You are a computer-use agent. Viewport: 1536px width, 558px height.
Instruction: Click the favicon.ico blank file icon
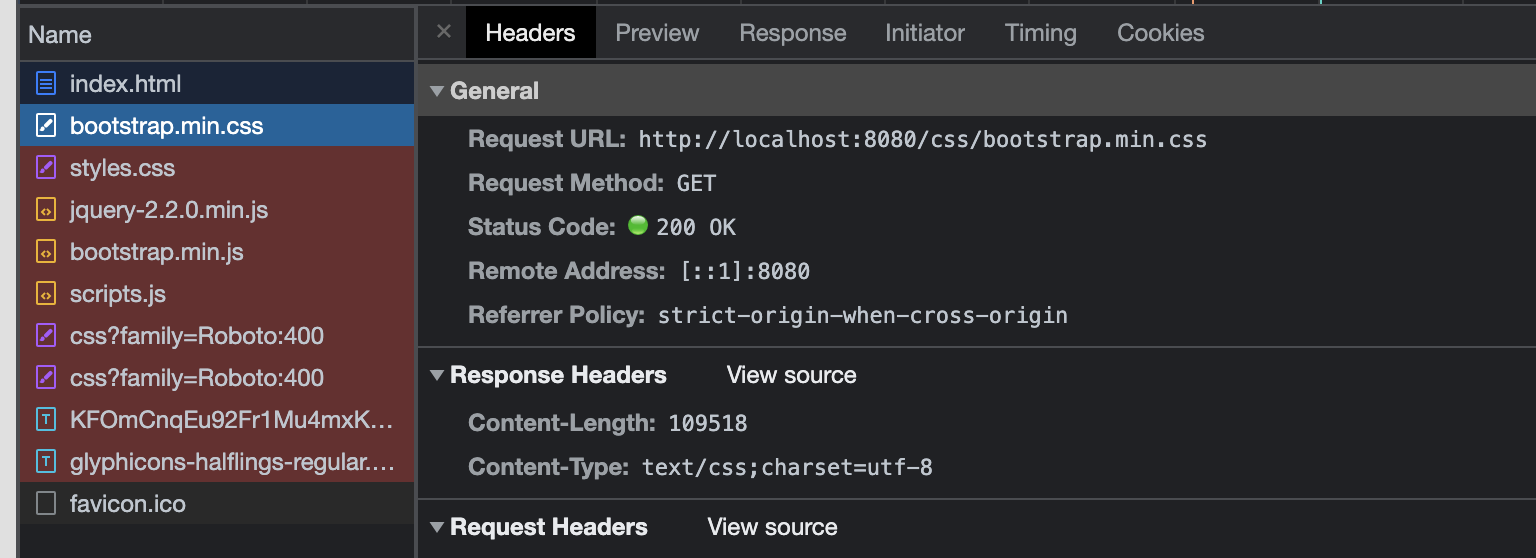point(45,504)
